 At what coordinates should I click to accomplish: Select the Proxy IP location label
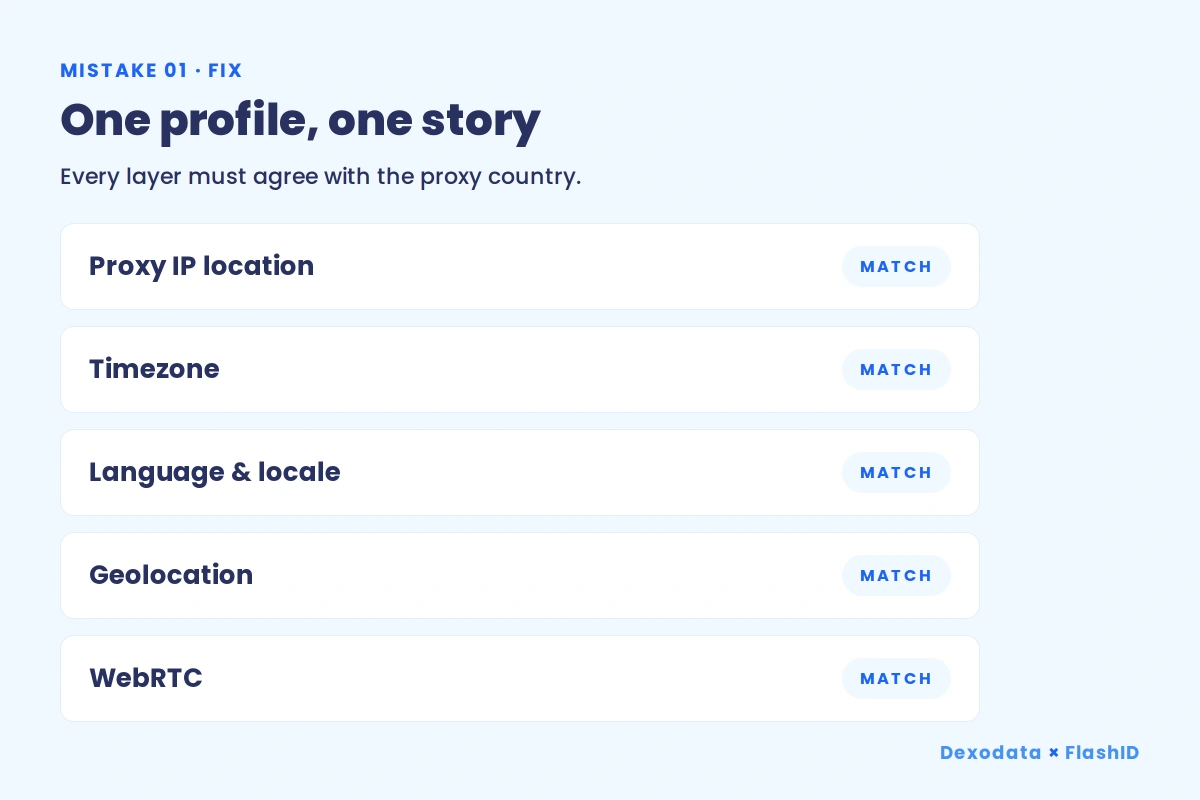click(201, 266)
